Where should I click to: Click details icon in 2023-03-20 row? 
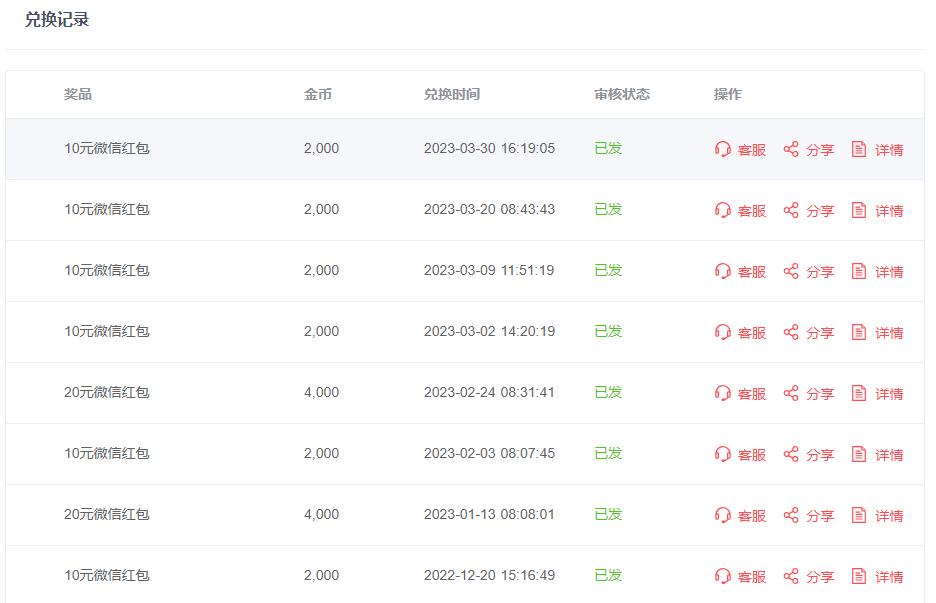point(858,210)
